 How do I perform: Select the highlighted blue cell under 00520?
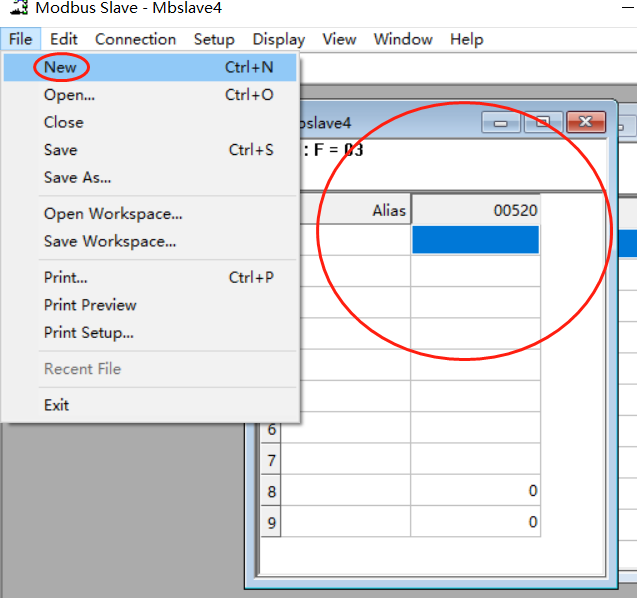point(475,240)
